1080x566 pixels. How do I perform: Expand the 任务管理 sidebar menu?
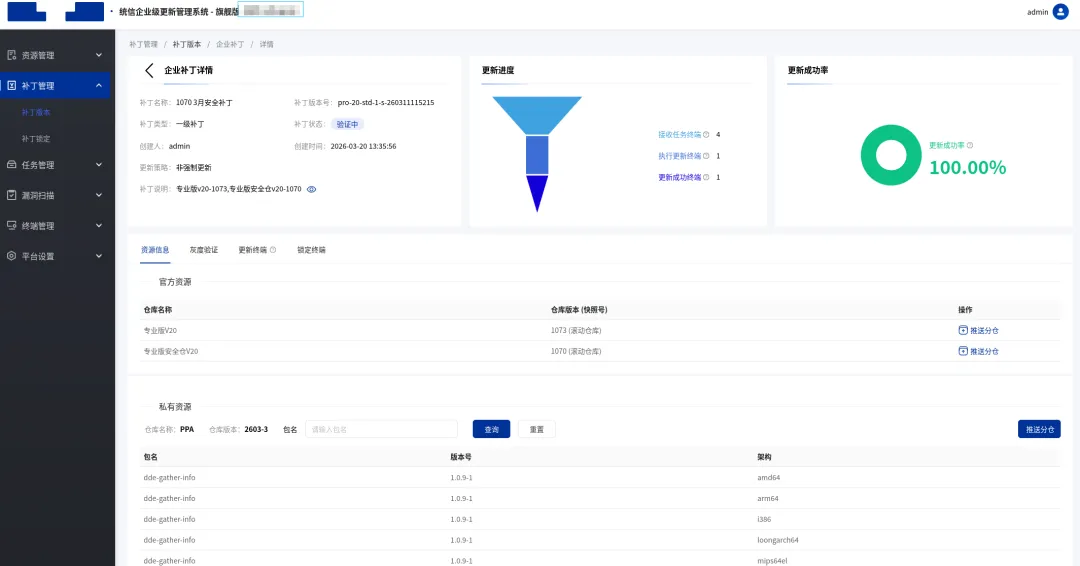point(98,165)
